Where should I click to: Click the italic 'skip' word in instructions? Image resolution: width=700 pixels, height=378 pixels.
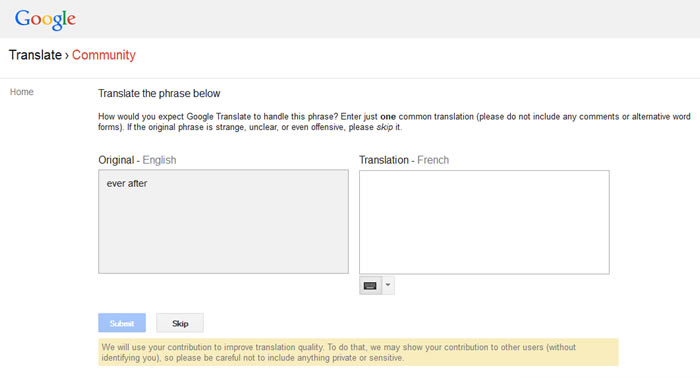tap(384, 127)
